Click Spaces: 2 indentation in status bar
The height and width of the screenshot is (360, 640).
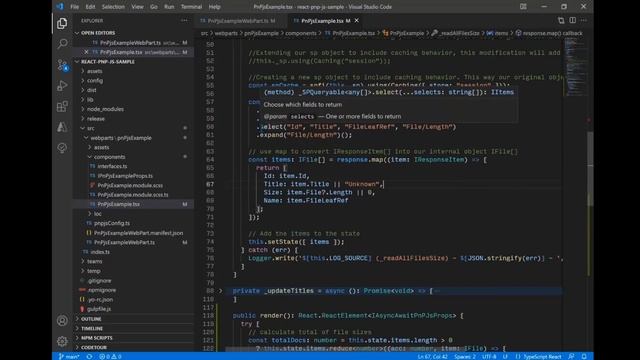click(465, 356)
